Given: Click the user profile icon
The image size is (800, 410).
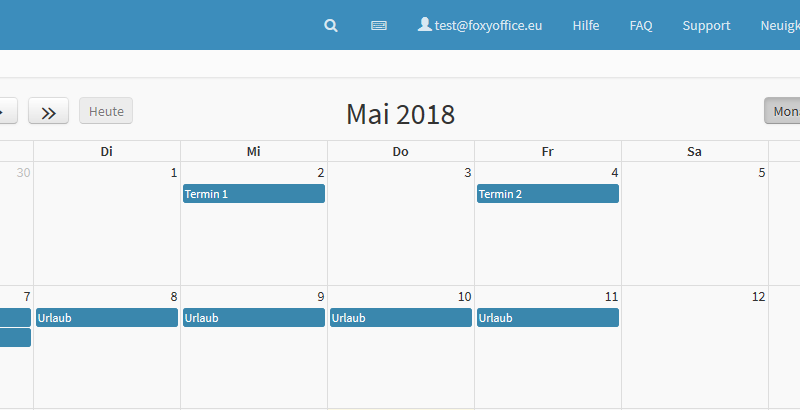Looking at the screenshot, I should coord(424,25).
